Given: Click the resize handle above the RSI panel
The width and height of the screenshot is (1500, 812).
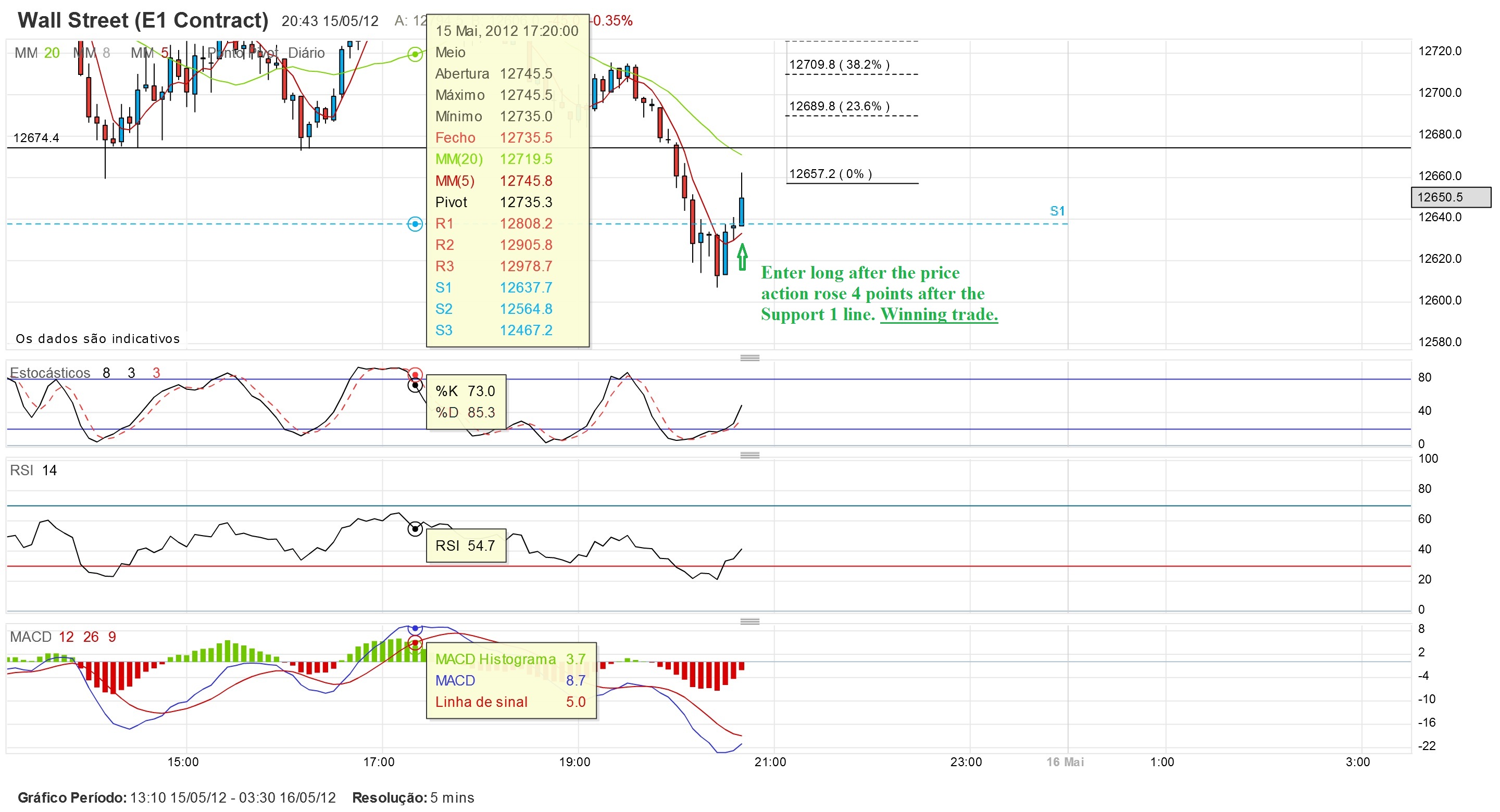Looking at the screenshot, I should [x=749, y=454].
